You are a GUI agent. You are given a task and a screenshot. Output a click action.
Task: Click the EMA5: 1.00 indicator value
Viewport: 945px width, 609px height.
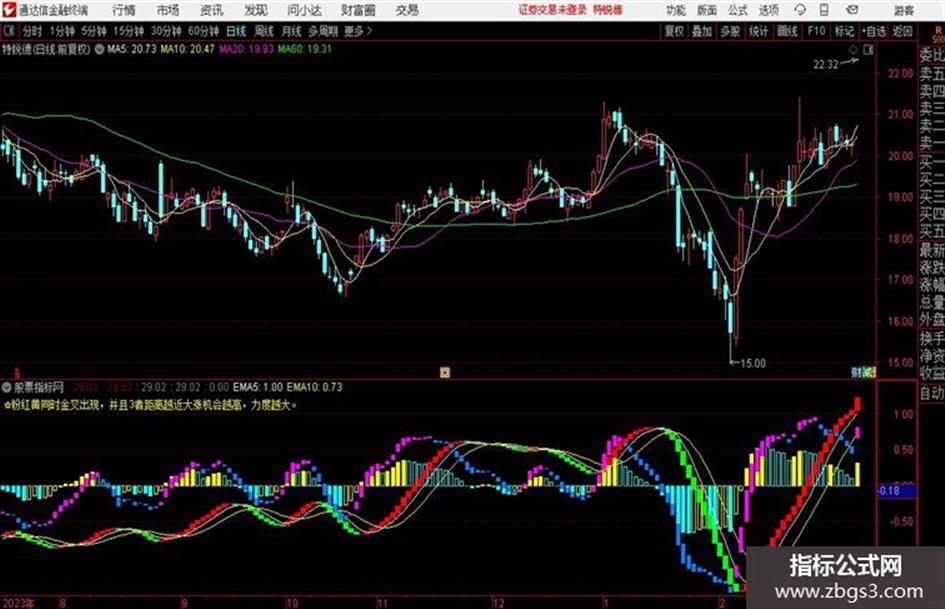coord(257,387)
